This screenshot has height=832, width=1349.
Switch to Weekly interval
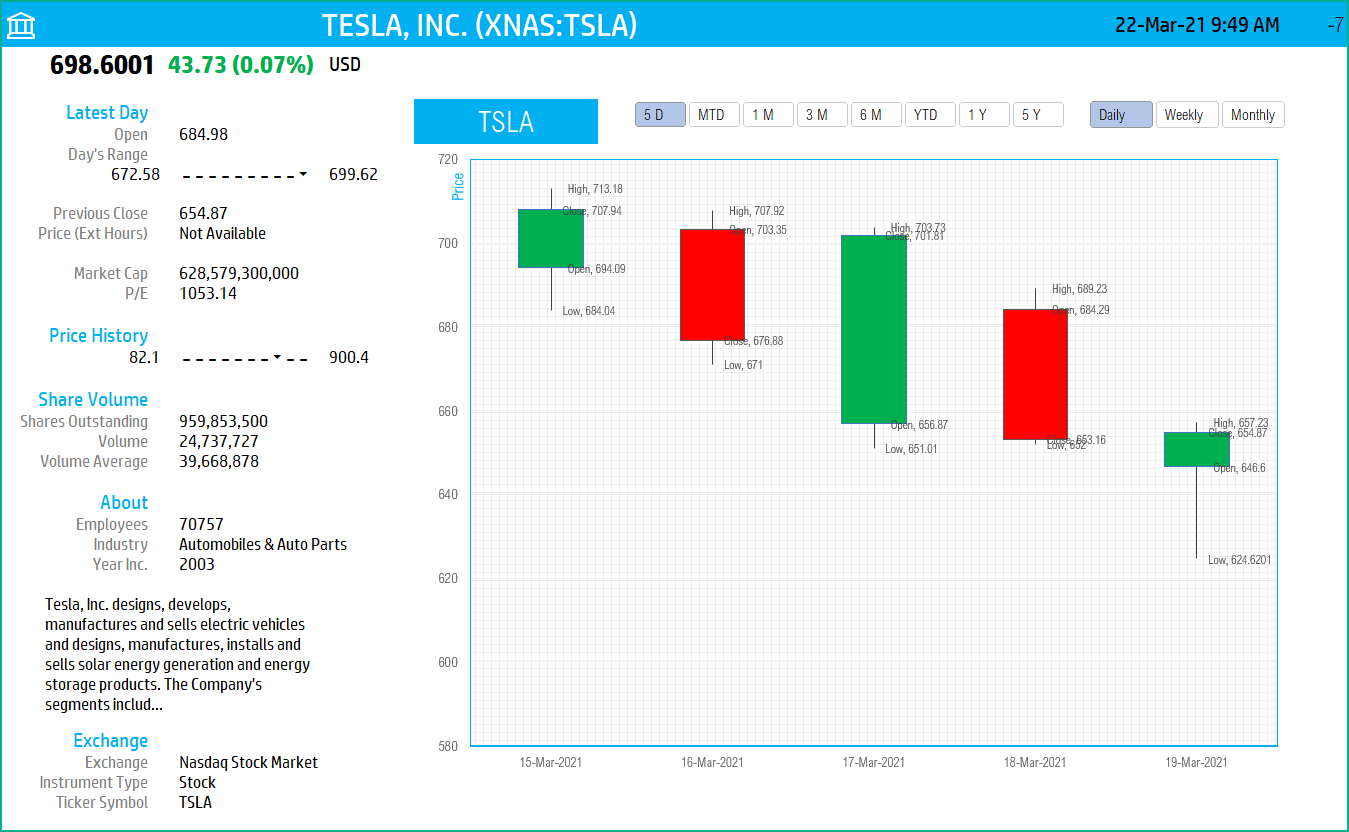tap(1187, 115)
